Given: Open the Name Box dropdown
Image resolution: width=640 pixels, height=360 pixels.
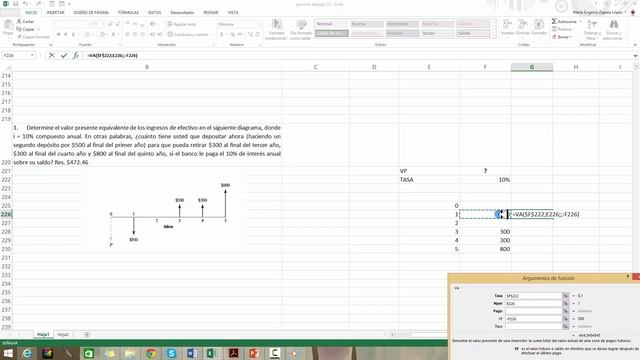Looking at the screenshot, I should point(32,55).
